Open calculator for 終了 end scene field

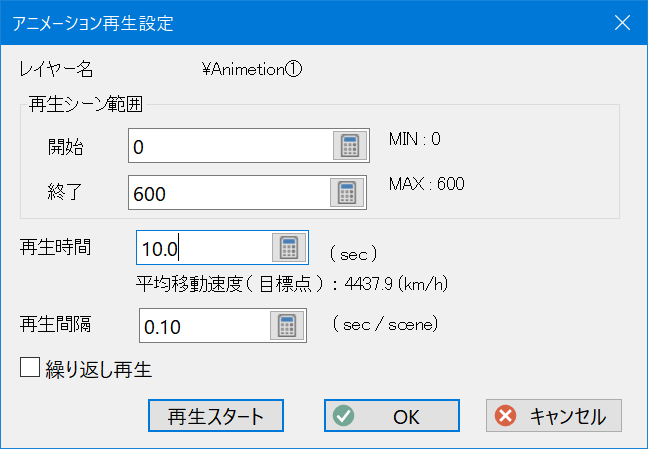(x=347, y=193)
